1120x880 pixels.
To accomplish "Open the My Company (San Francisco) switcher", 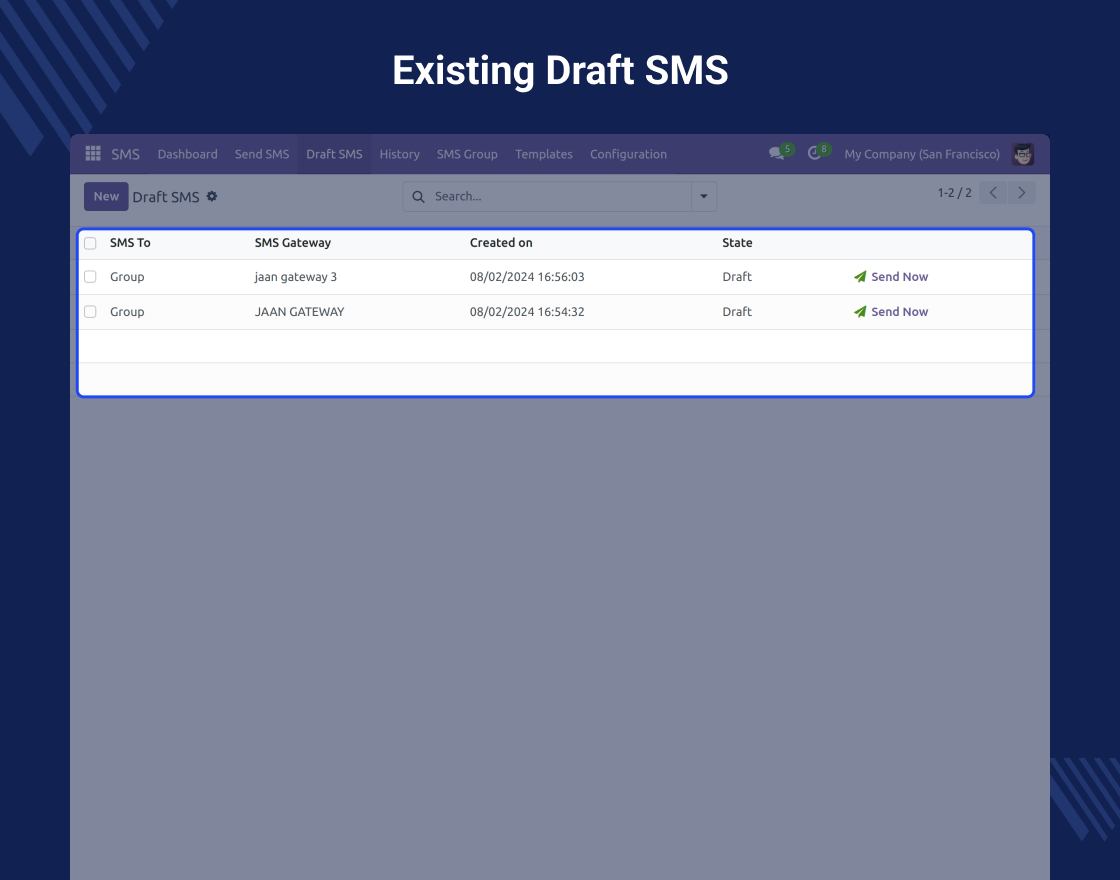I will (x=921, y=154).
